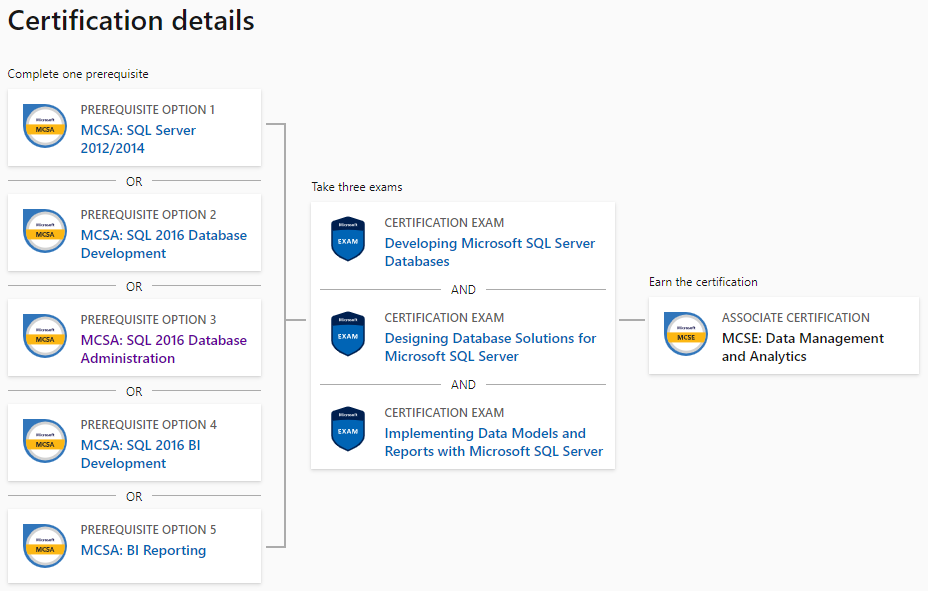Open MCSA: SQL 2016 Database Administration link
The height and width of the screenshot is (591, 928).
coord(163,349)
